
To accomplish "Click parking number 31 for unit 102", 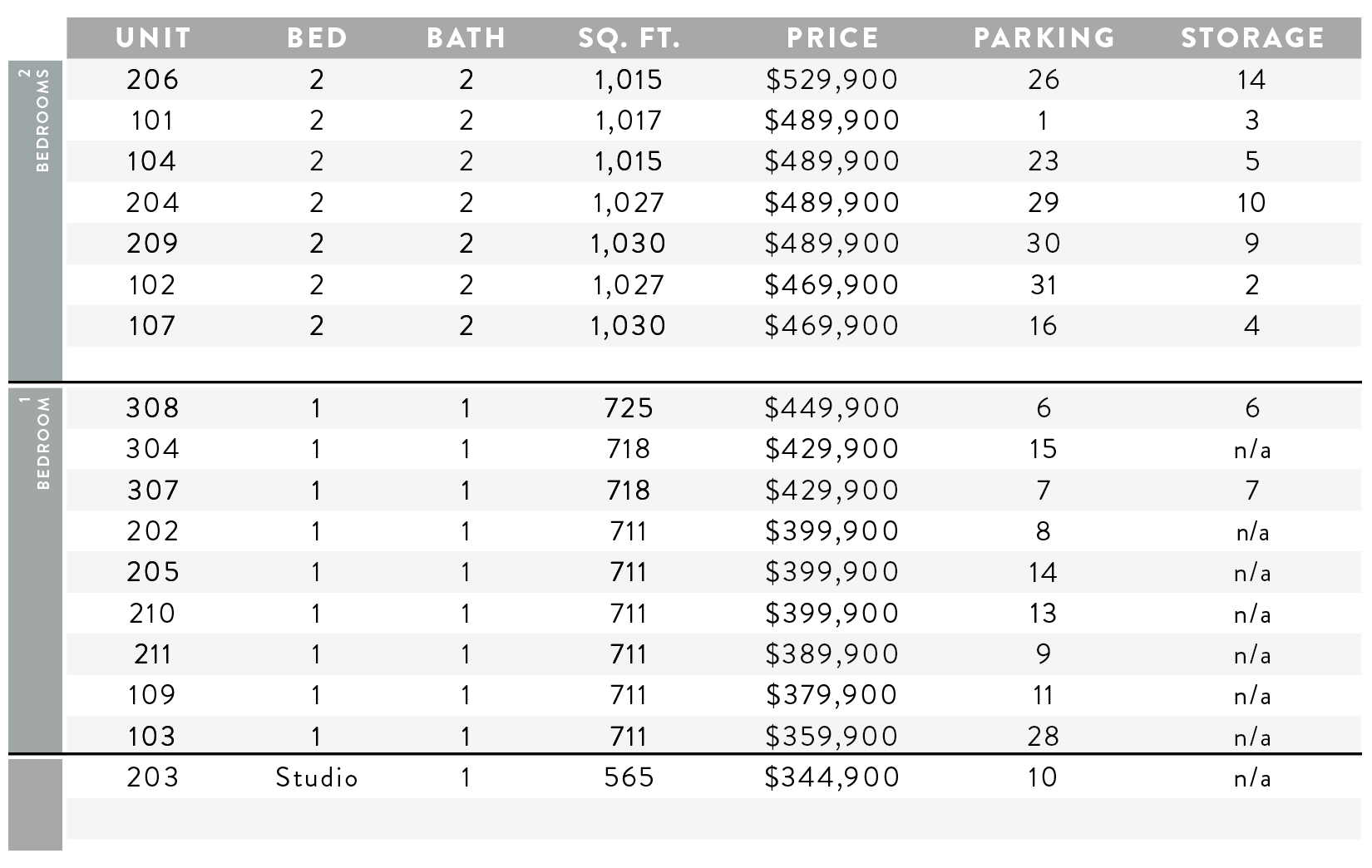I will click(1044, 285).
